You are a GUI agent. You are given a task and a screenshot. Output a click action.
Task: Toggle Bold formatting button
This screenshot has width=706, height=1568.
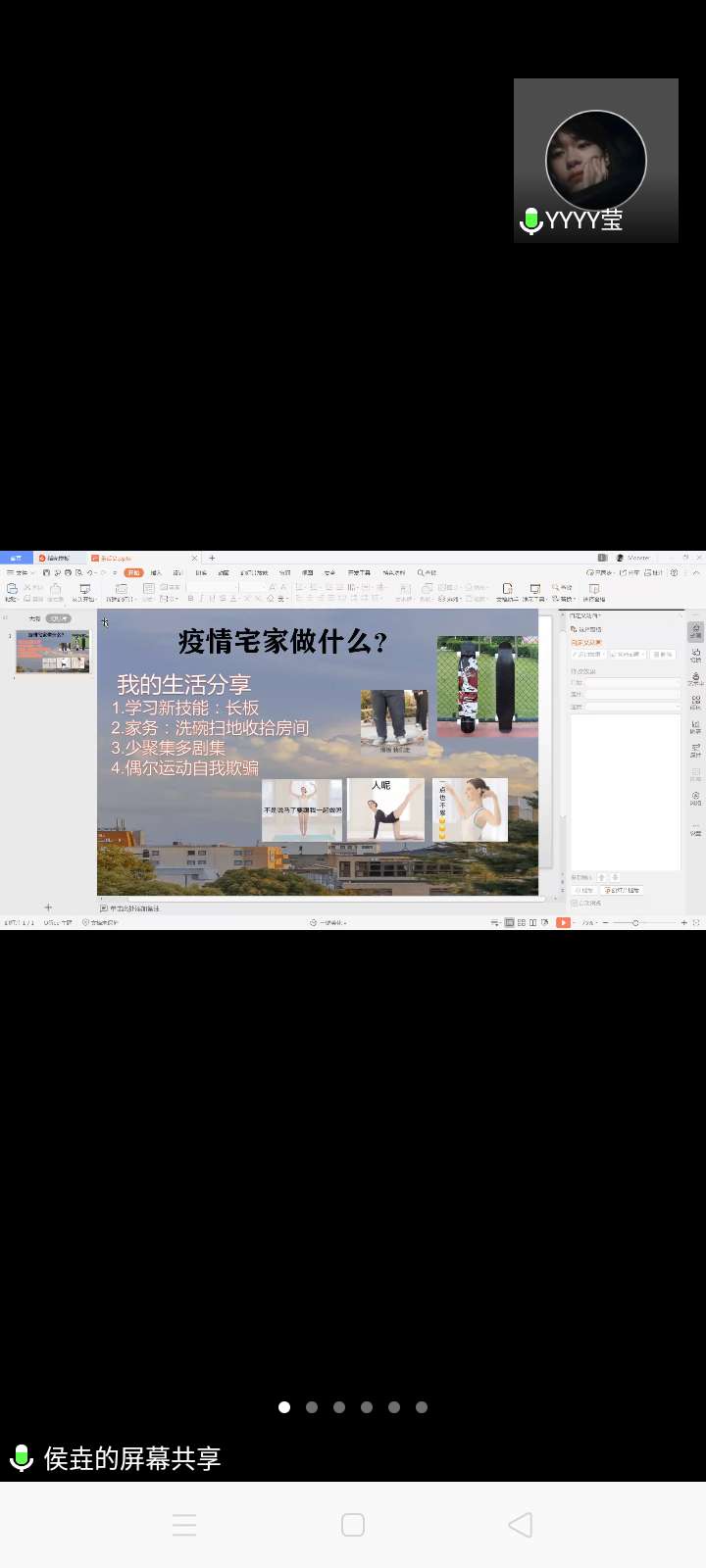click(x=190, y=598)
